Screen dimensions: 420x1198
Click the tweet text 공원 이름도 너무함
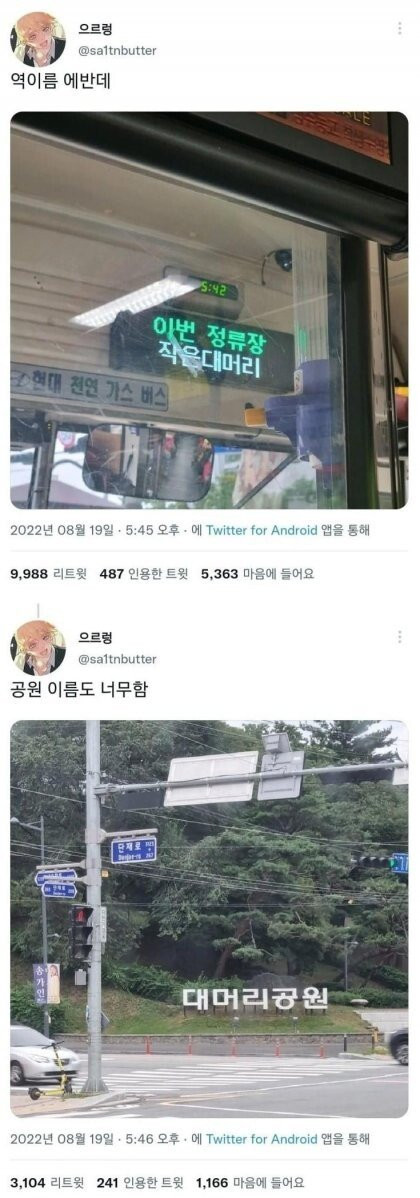[x=79, y=688]
